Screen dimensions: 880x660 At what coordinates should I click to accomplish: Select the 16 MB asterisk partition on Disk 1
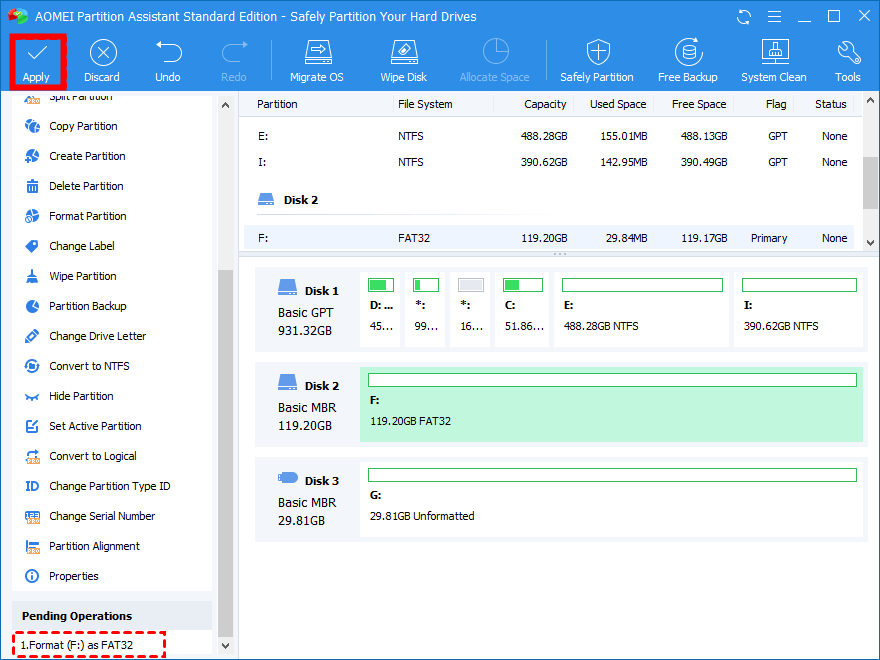coord(470,310)
